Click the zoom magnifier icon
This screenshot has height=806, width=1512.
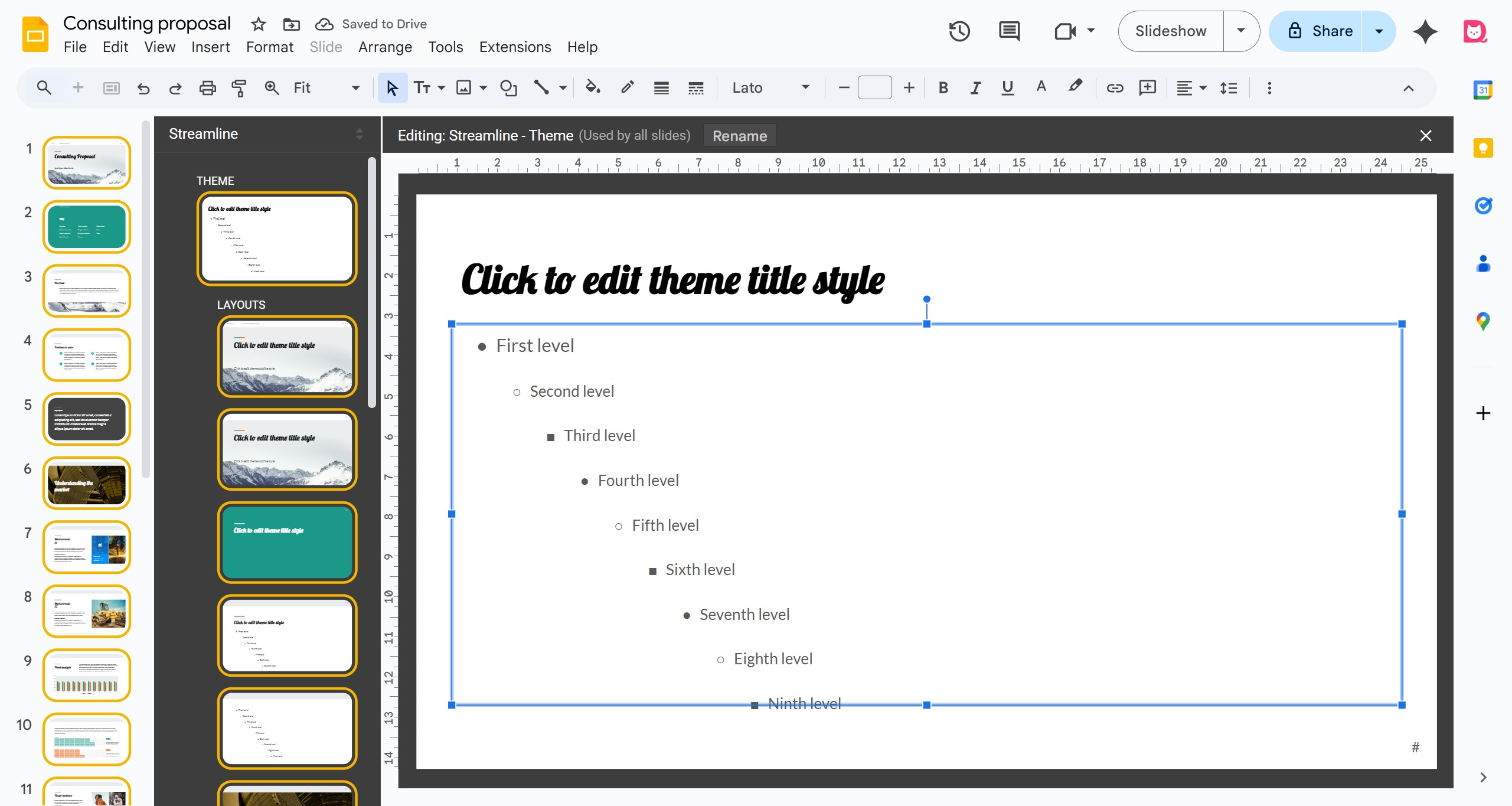272,88
